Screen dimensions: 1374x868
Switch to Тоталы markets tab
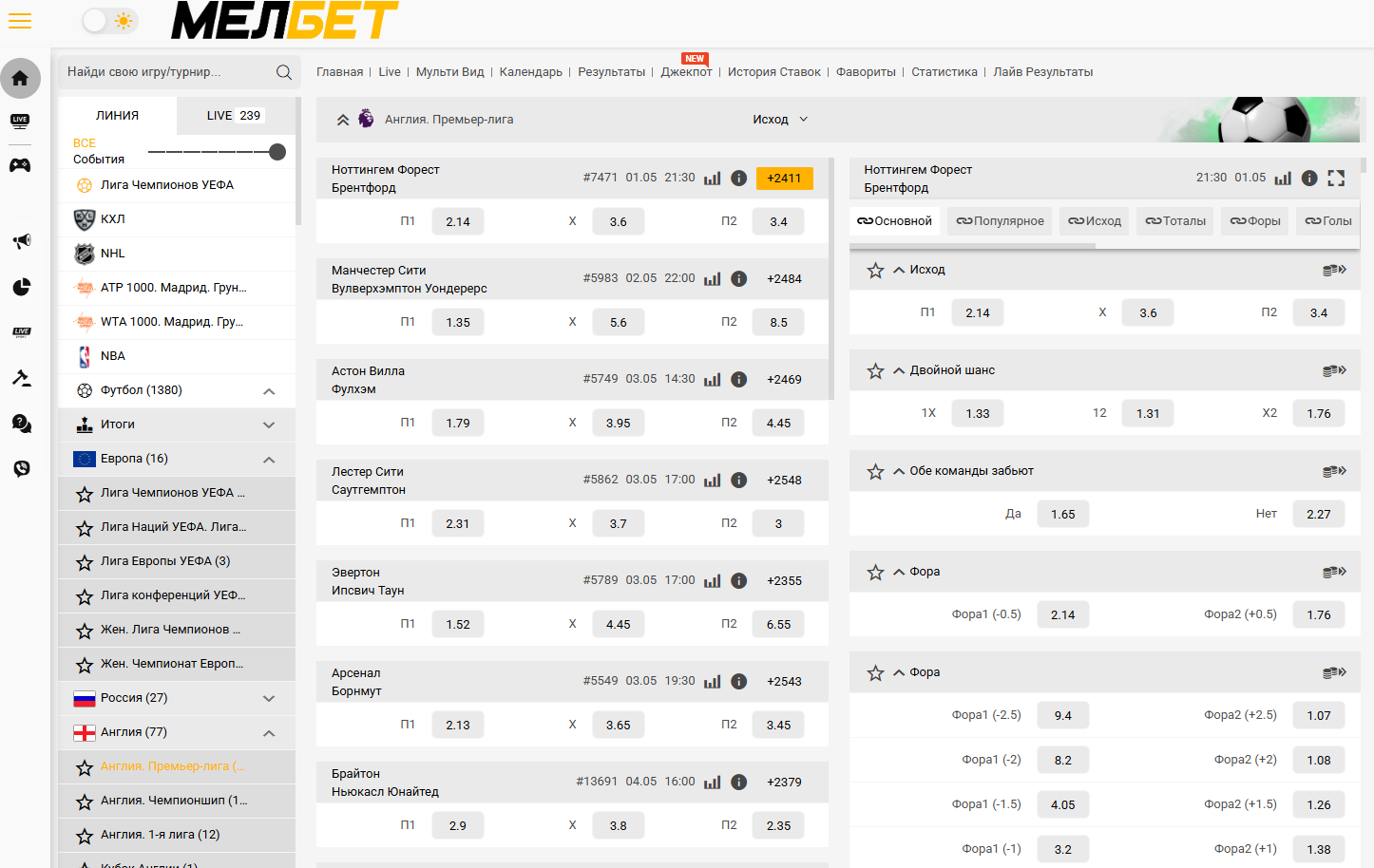click(1175, 221)
